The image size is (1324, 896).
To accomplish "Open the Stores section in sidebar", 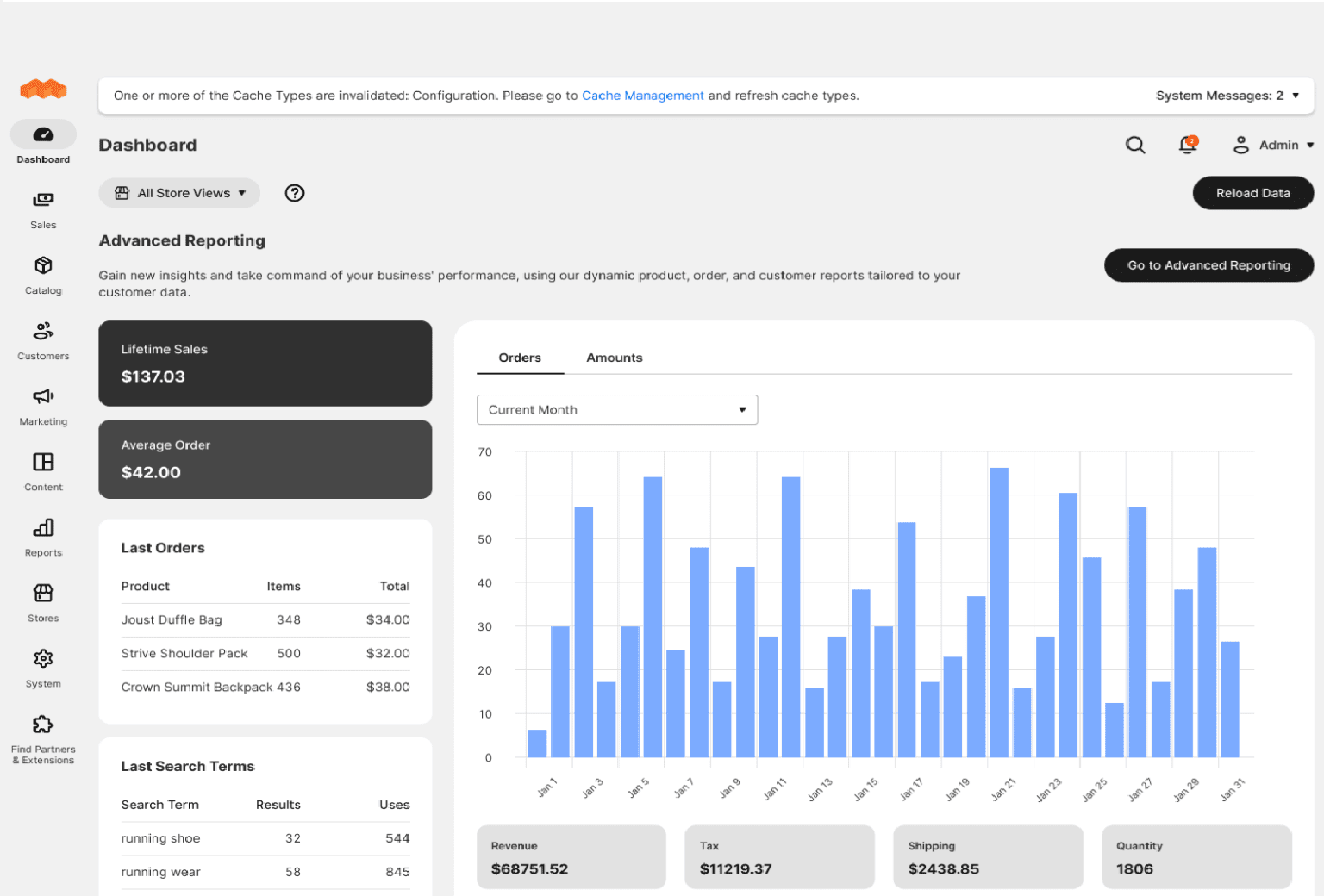I will (43, 600).
